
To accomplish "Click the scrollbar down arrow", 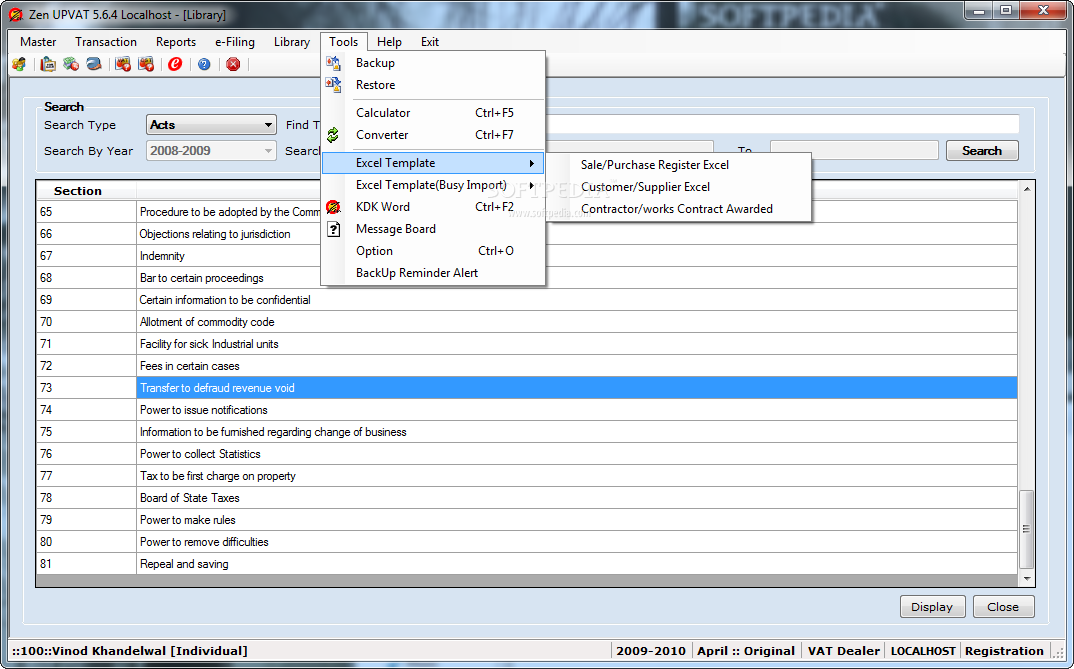I will click(x=1026, y=579).
